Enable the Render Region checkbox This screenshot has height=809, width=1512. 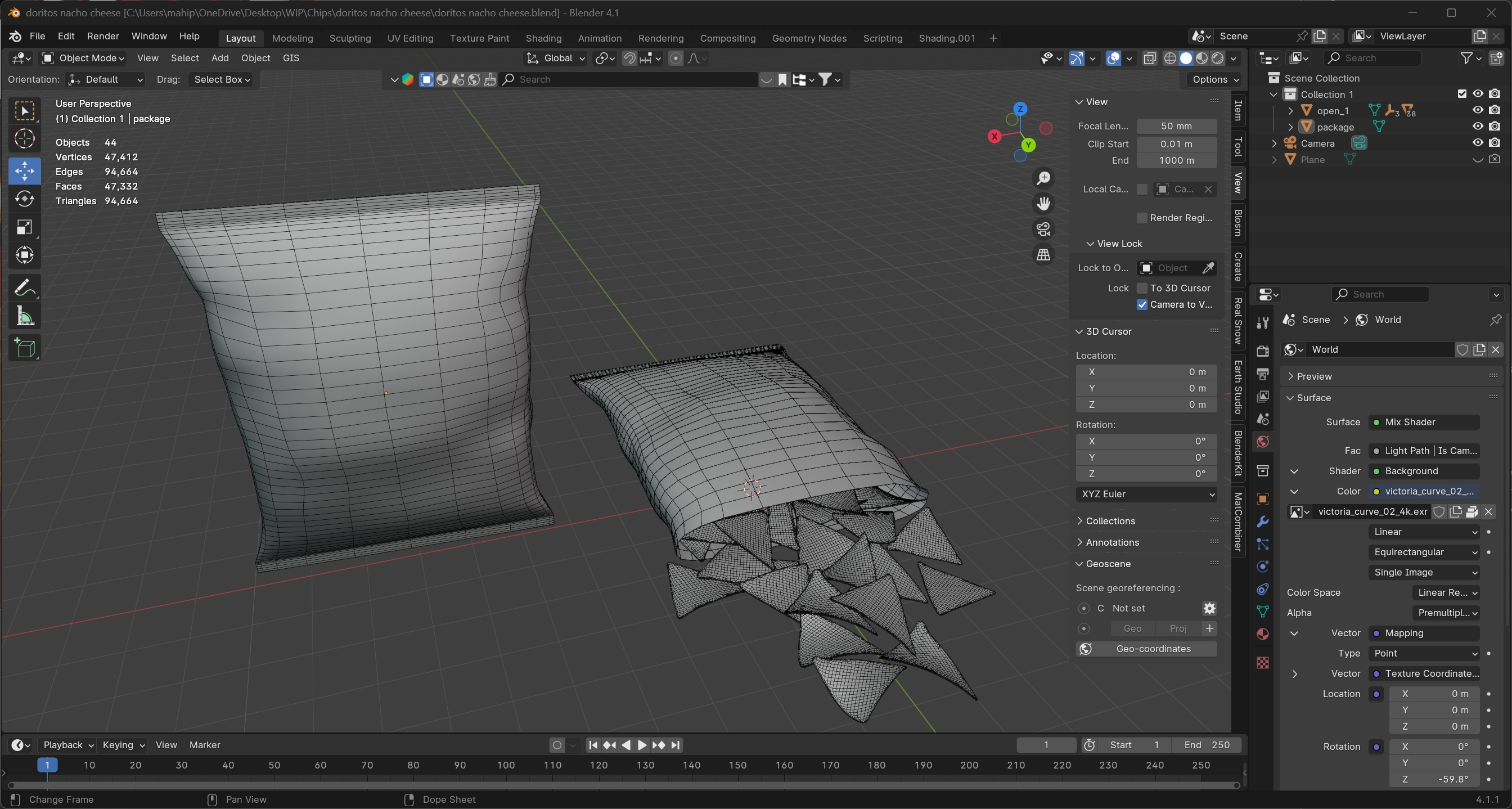pyautogui.click(x=1142, y=218)
